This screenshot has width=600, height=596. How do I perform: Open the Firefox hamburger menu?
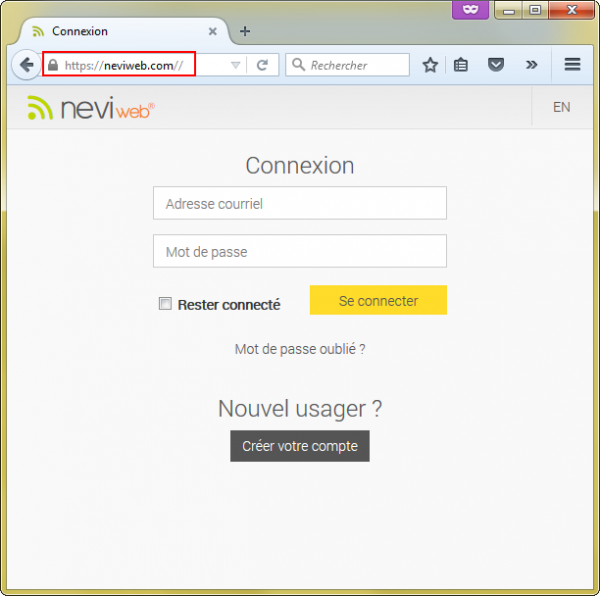[572, 65]
